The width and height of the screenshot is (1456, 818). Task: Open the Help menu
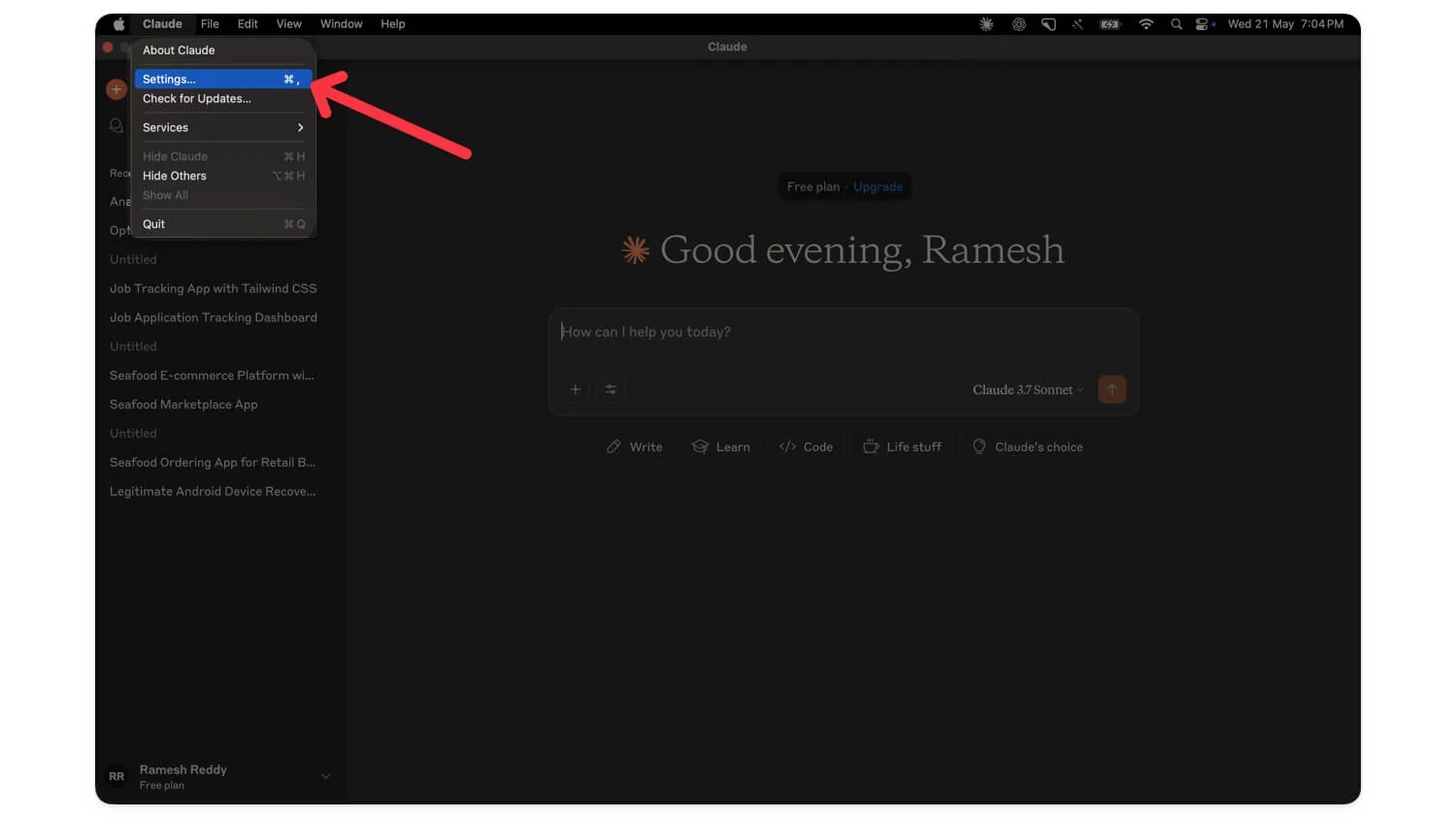click(x=393, y=24)
